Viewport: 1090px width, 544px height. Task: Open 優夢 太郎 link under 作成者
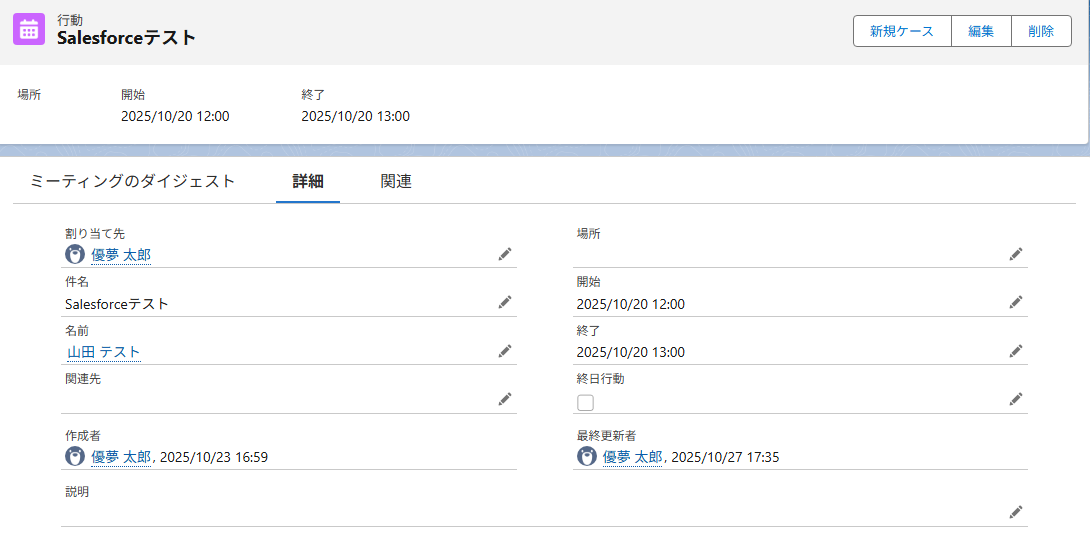[121, 457]
